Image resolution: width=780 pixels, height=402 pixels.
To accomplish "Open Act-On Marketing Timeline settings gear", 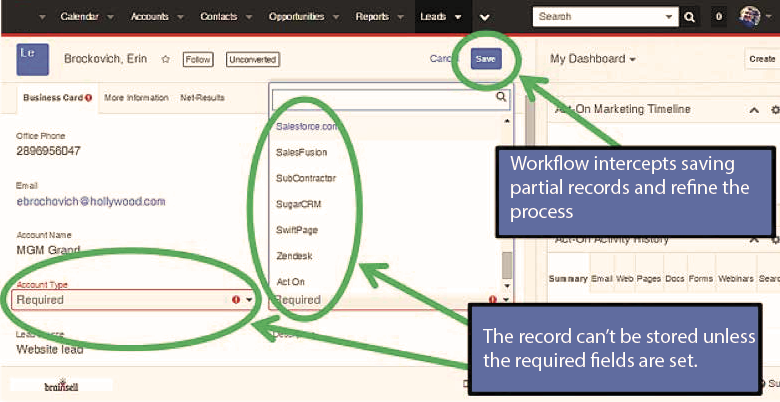I will [x=775, y=110].
